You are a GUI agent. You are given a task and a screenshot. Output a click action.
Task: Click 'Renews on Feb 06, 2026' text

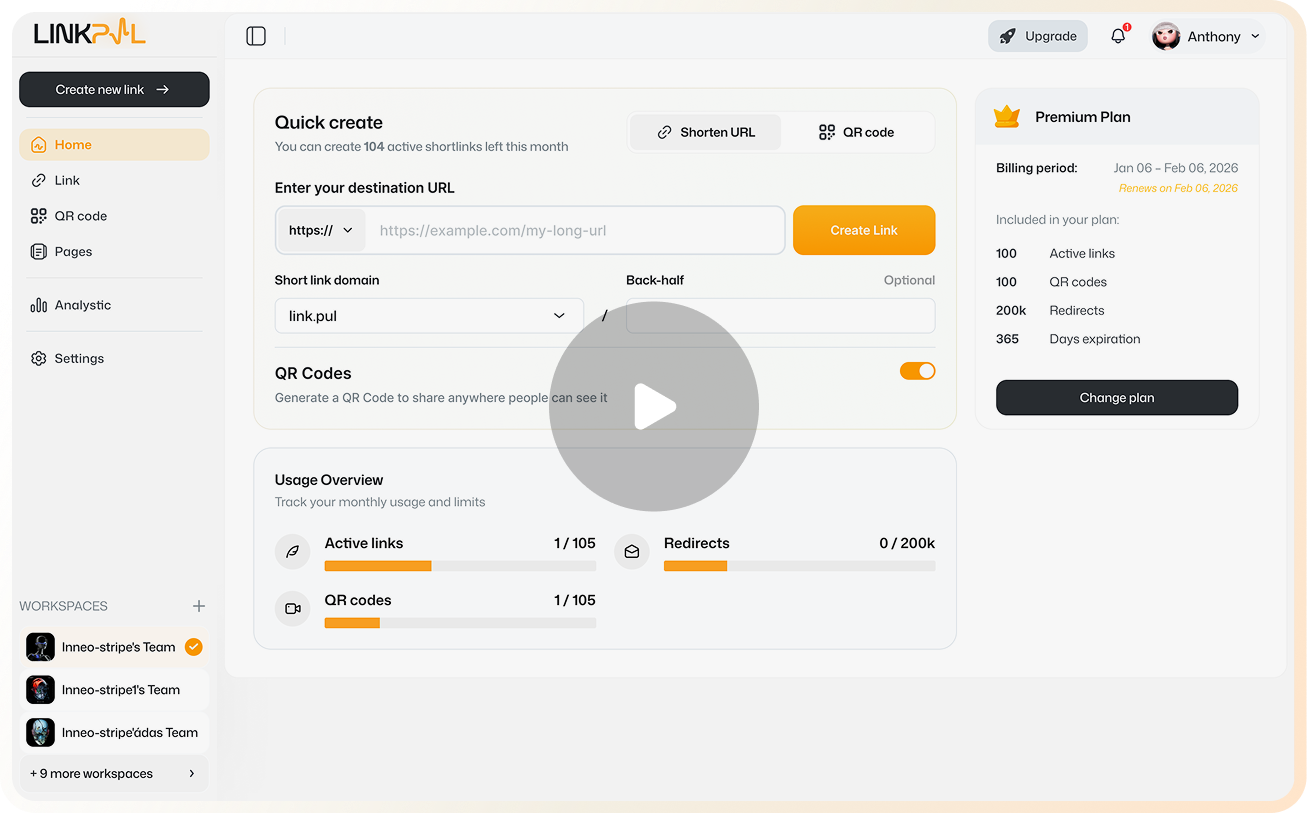tap(1178, 188)
